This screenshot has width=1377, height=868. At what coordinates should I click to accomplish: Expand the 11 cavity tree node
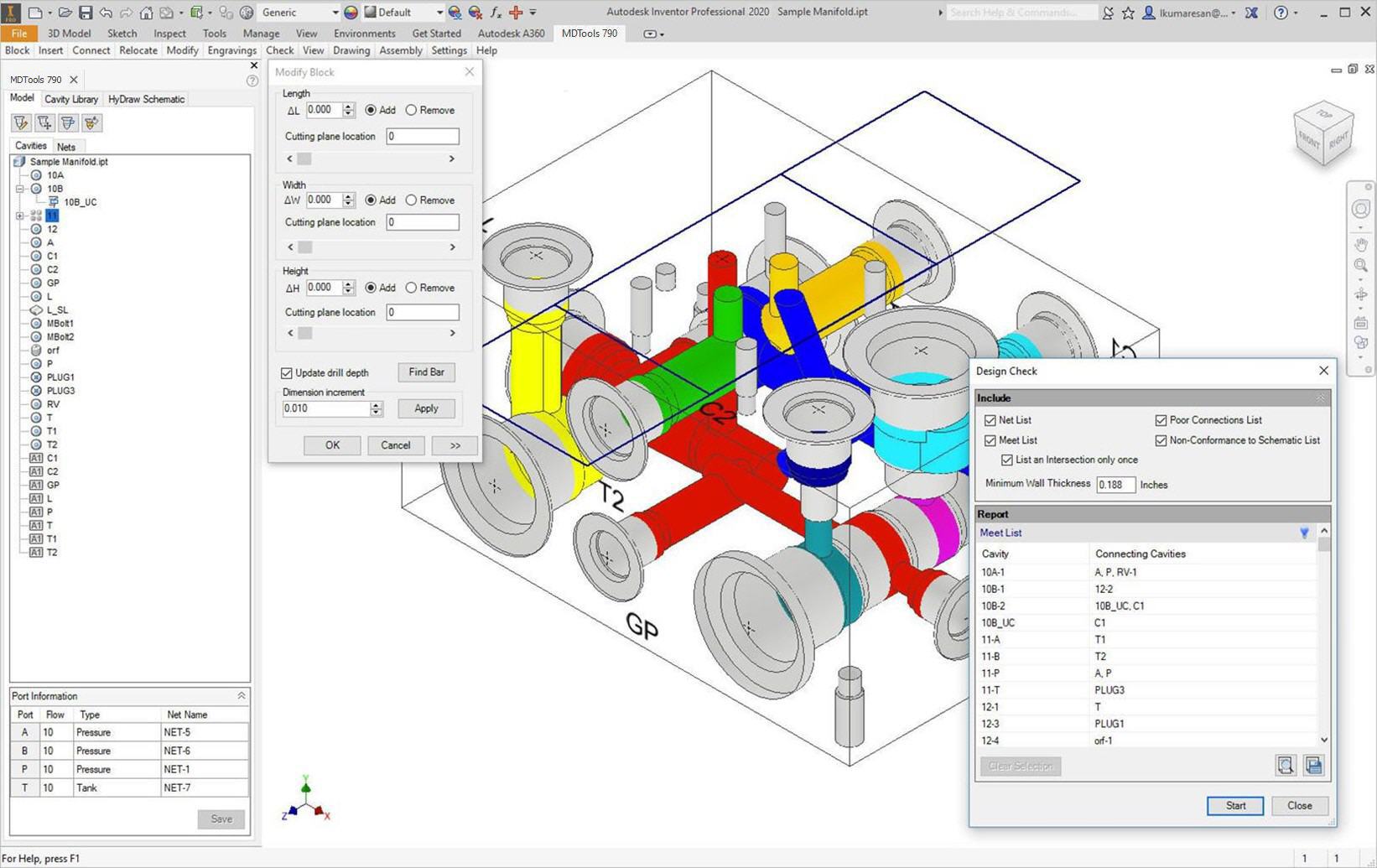(x=19, y=216)
